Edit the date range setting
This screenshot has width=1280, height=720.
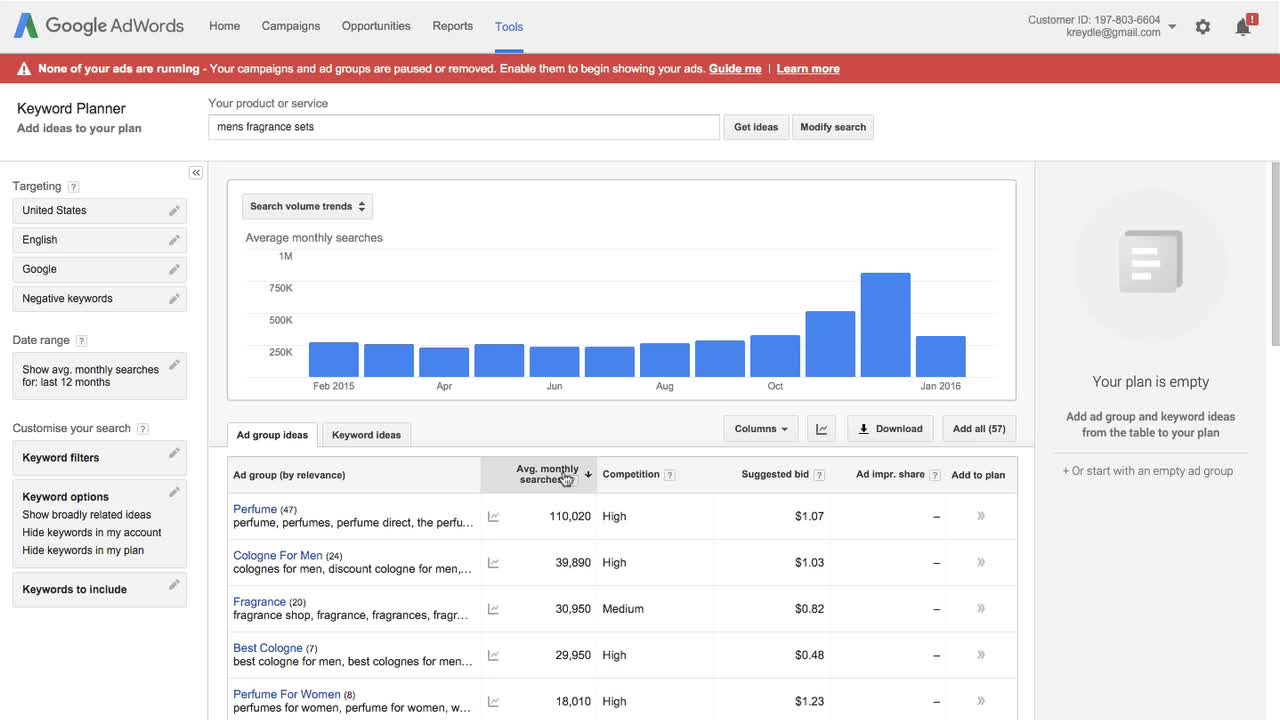point(174,365)
